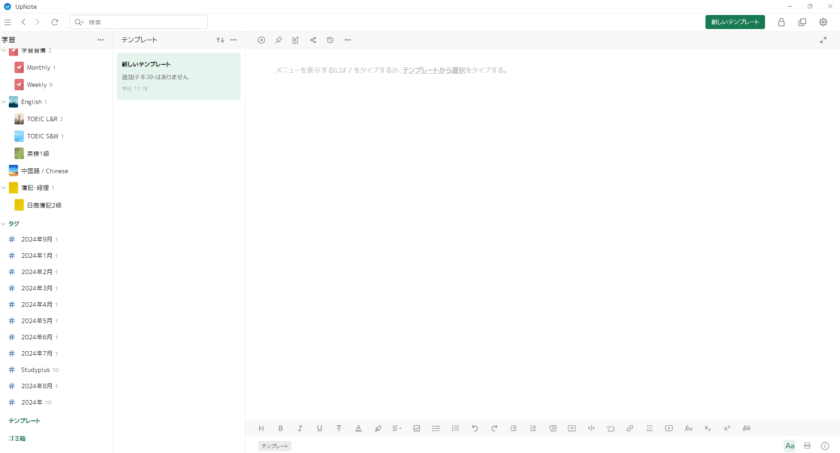This screenshot has height=453, width=840.
Task: Collapse the 簿記・経理 notebook
Action: (x=4, y=188)
